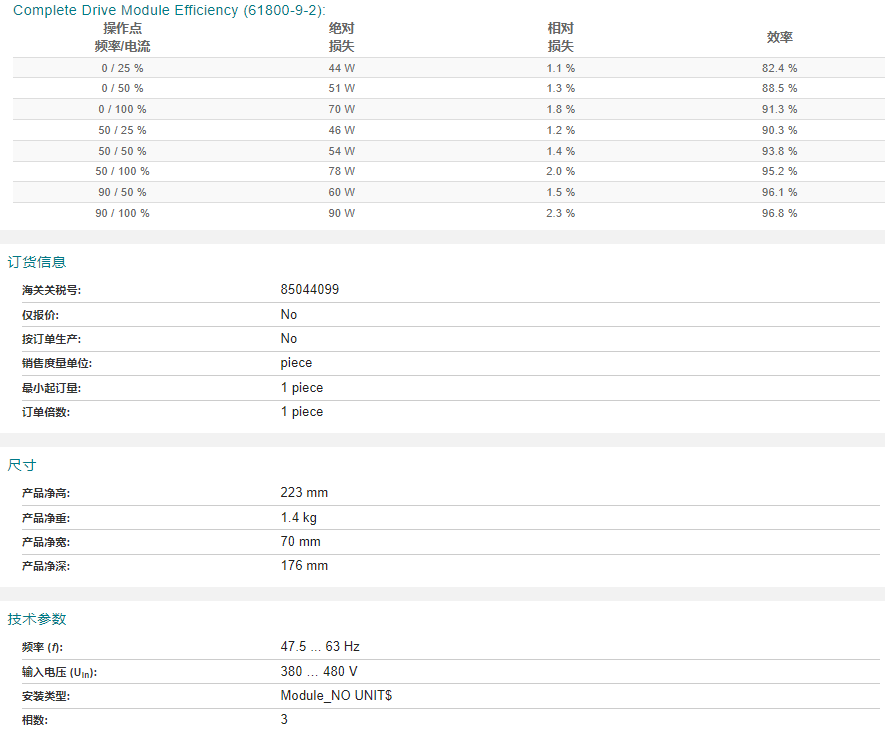The height and width of the screenshot is (729, 885).
Task: Click the 78 W absolute loss value
Action: tap(341, 171)
